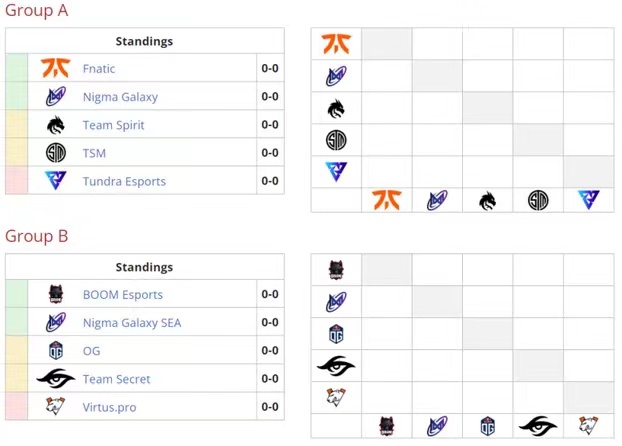The height and width of the screenshot is (446, 622).
Task: Click the Group B heading
Action: click(36, 236)
